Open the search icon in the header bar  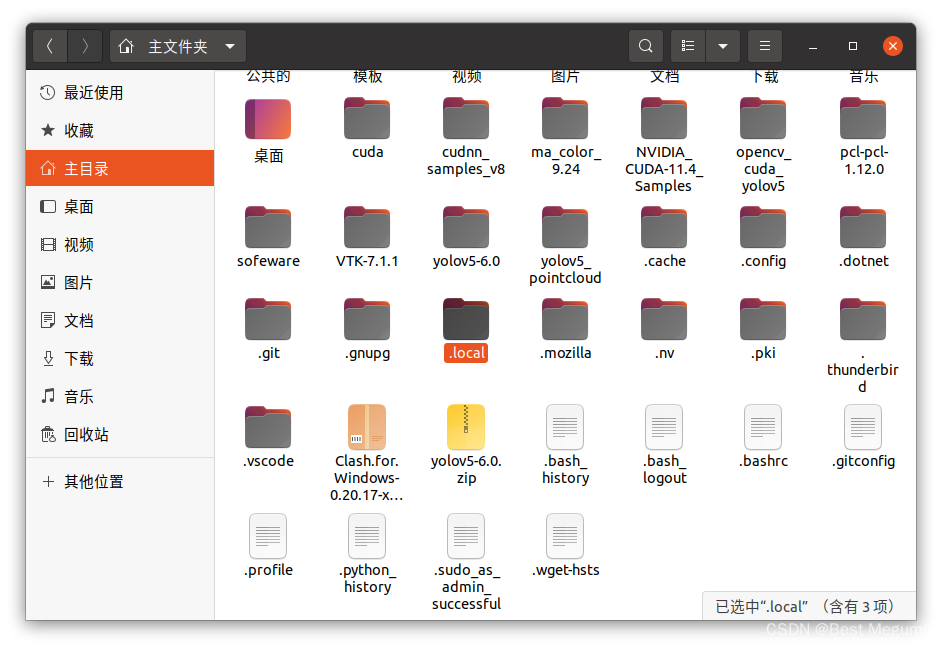click(x=645, y=45)
